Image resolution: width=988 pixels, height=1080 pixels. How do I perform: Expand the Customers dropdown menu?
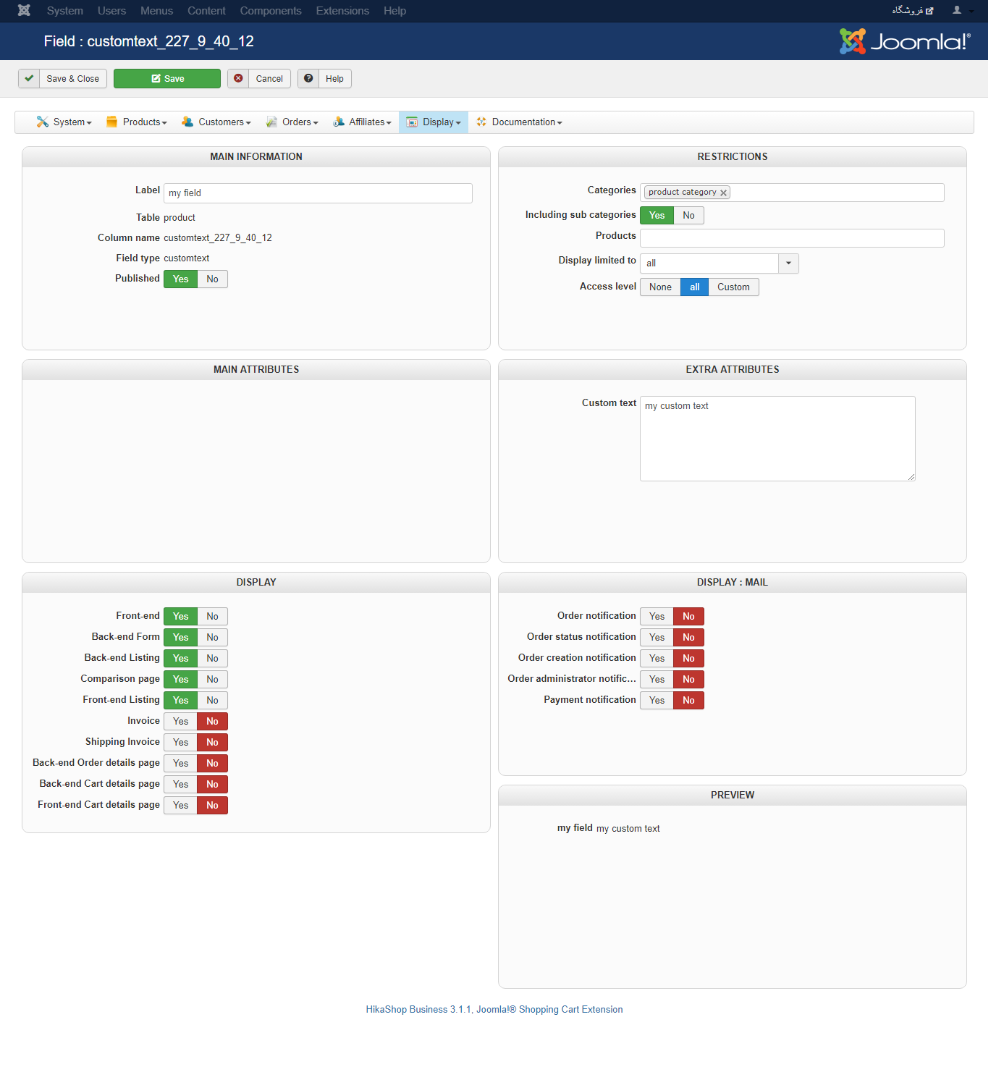[216, 122]
